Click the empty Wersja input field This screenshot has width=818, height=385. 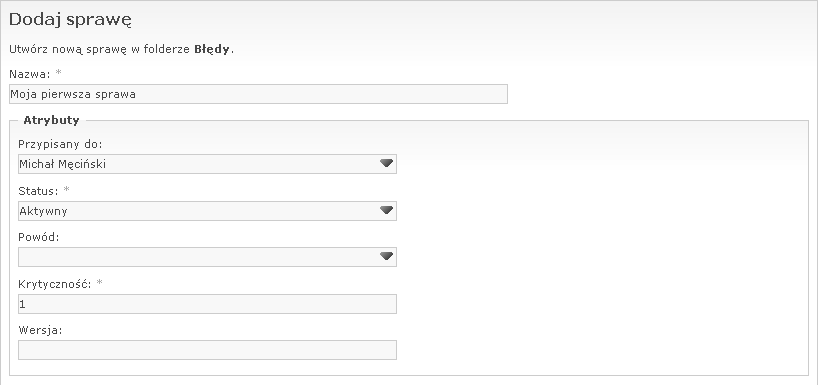(207, 350)
